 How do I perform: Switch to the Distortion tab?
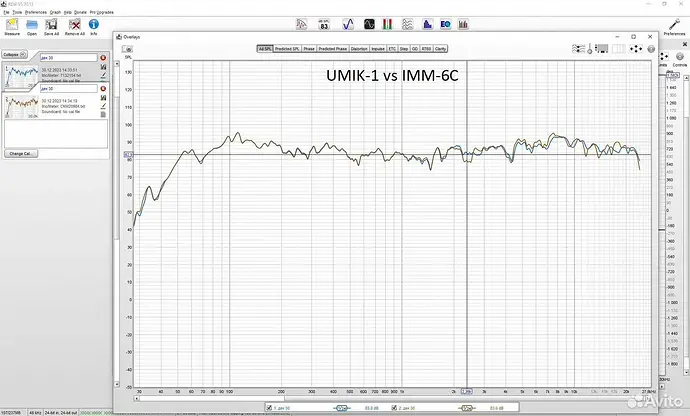[x=359, y=49]
